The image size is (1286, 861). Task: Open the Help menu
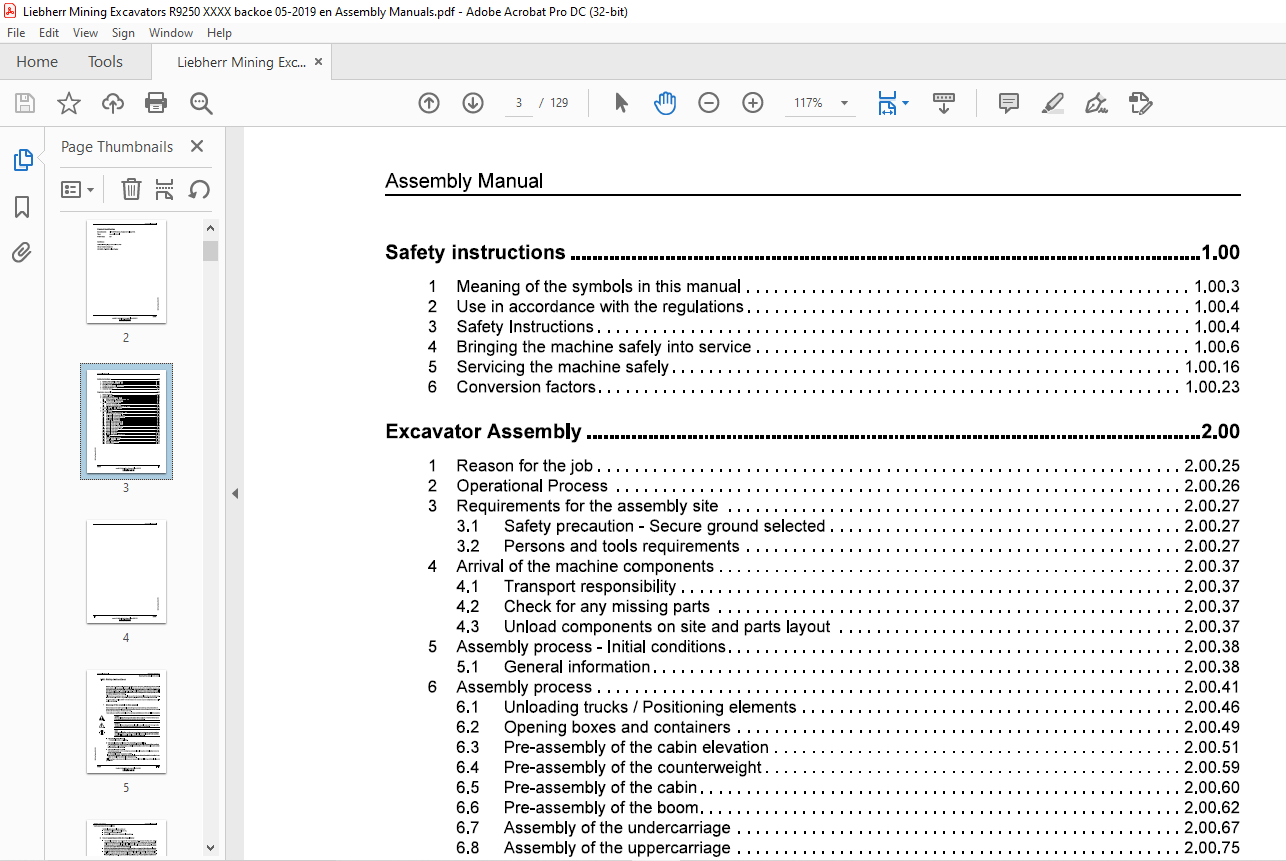219,33
